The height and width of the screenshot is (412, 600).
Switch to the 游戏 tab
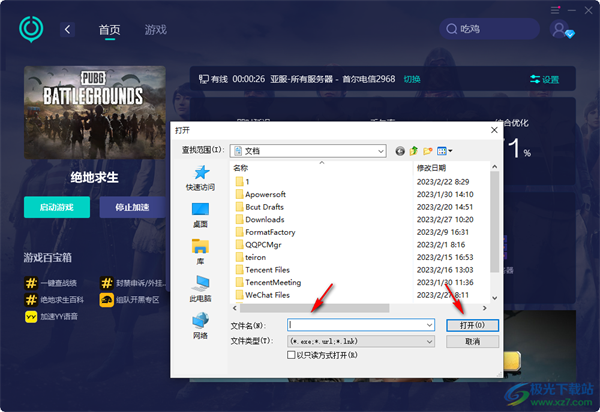pyautogui.click(x=156, y=29)
